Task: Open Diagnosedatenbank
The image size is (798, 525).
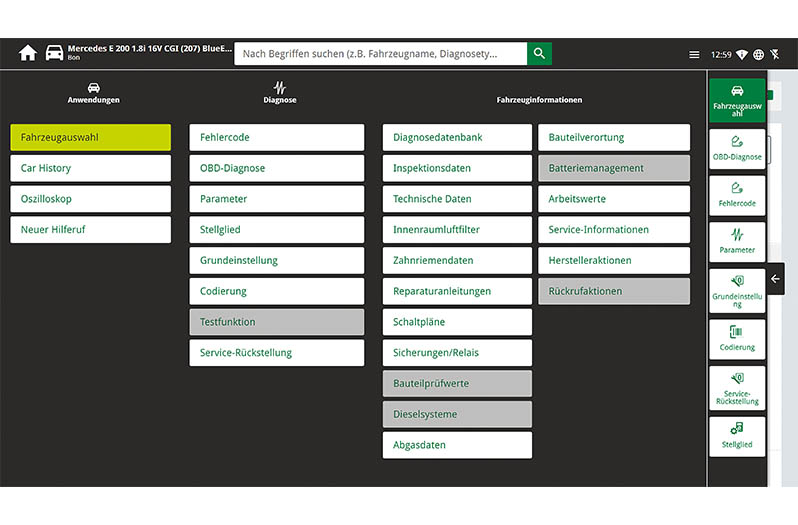Action: tap(457, 138)
